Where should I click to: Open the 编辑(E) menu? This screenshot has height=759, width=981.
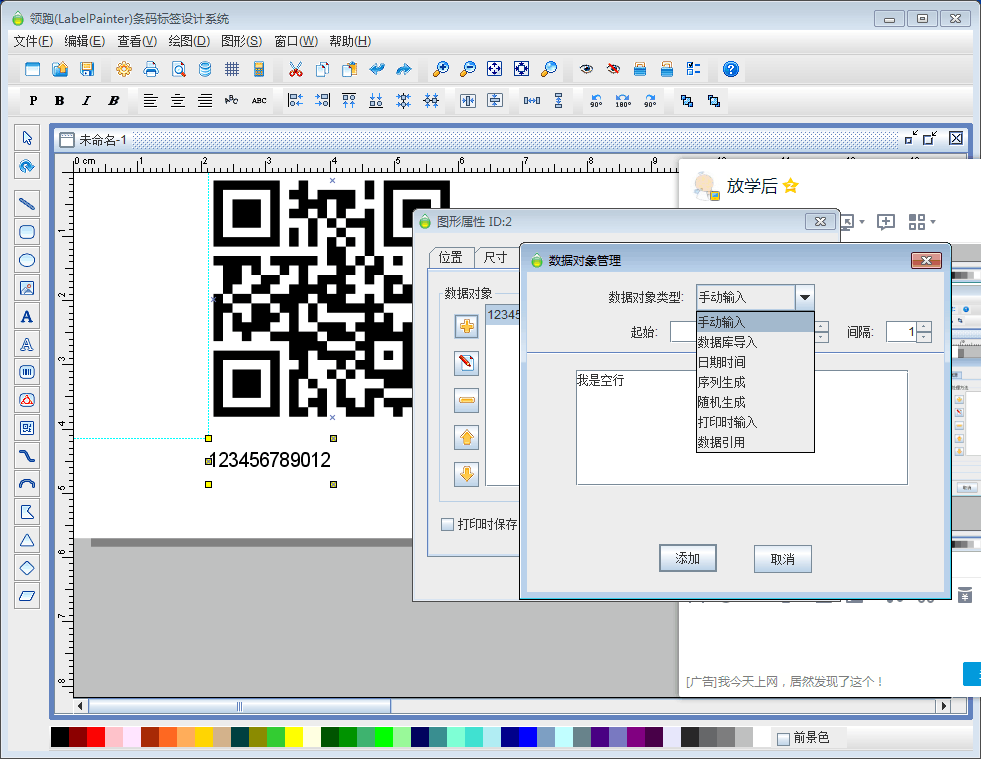coord(84,41)
